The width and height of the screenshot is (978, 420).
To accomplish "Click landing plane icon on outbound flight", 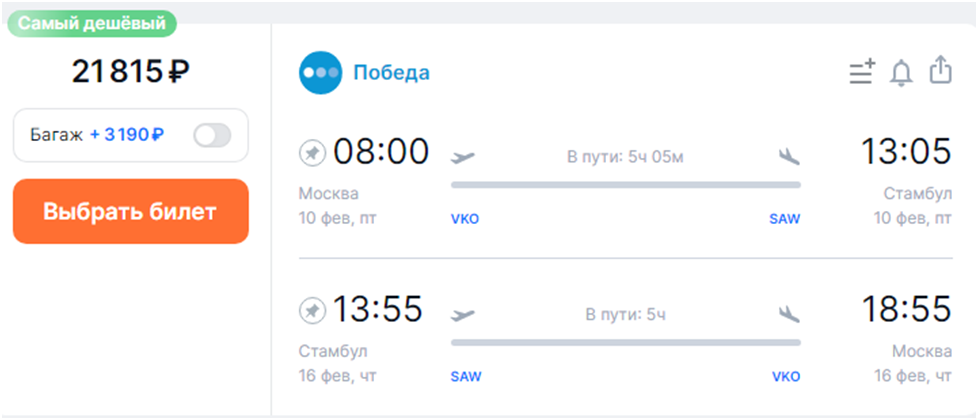I will tap(789, 156).
